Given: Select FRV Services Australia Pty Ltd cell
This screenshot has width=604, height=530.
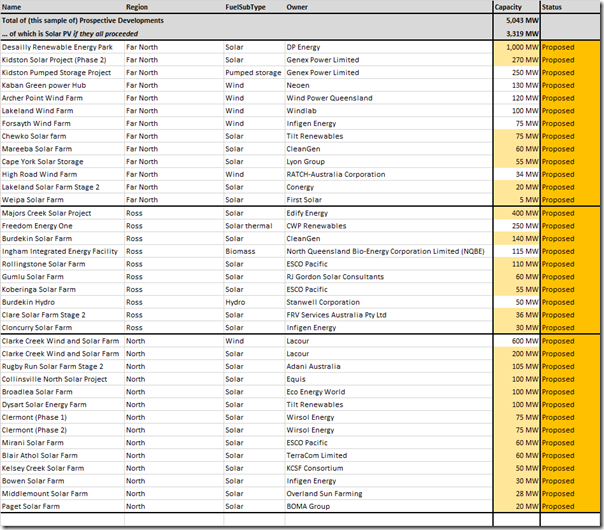Looking at the screenshot, I should coord(389,315).
